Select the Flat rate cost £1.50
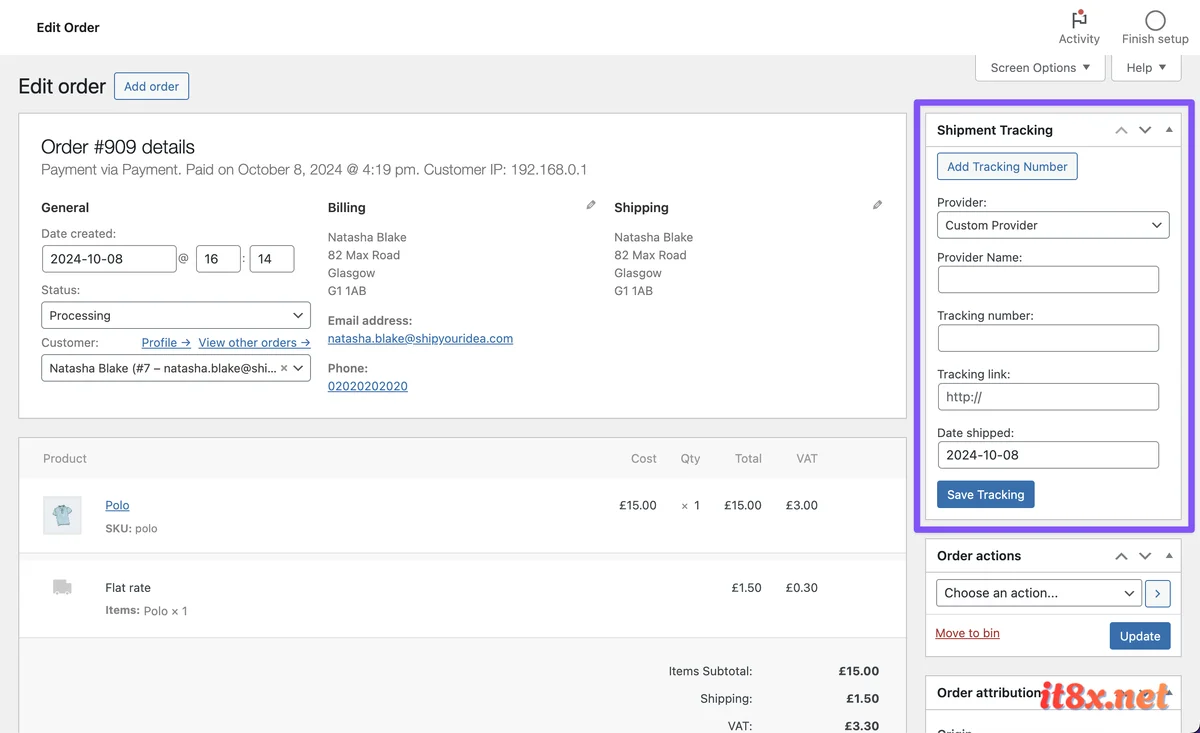The width and height of the screenshot is (1200, 733). [747, 588]
